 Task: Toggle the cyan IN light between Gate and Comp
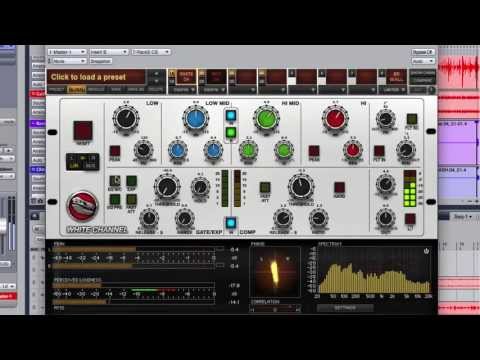(x=231, y=222)
